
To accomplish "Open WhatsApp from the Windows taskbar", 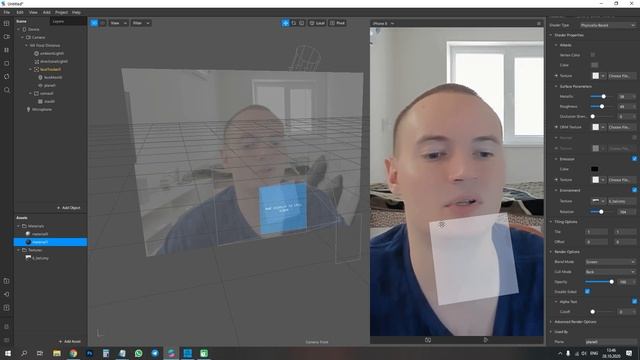I will [x=138, y=353].
